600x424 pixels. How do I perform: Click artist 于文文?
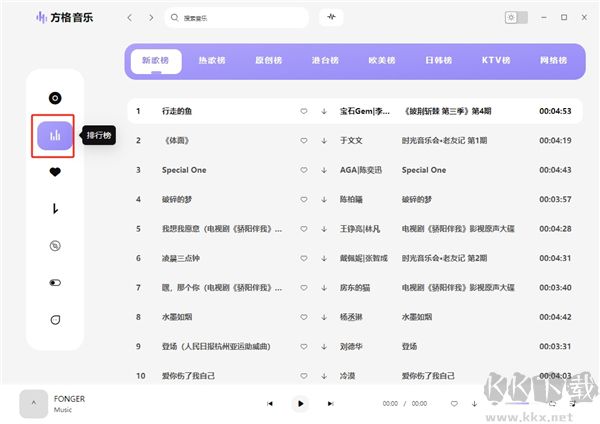351,140
